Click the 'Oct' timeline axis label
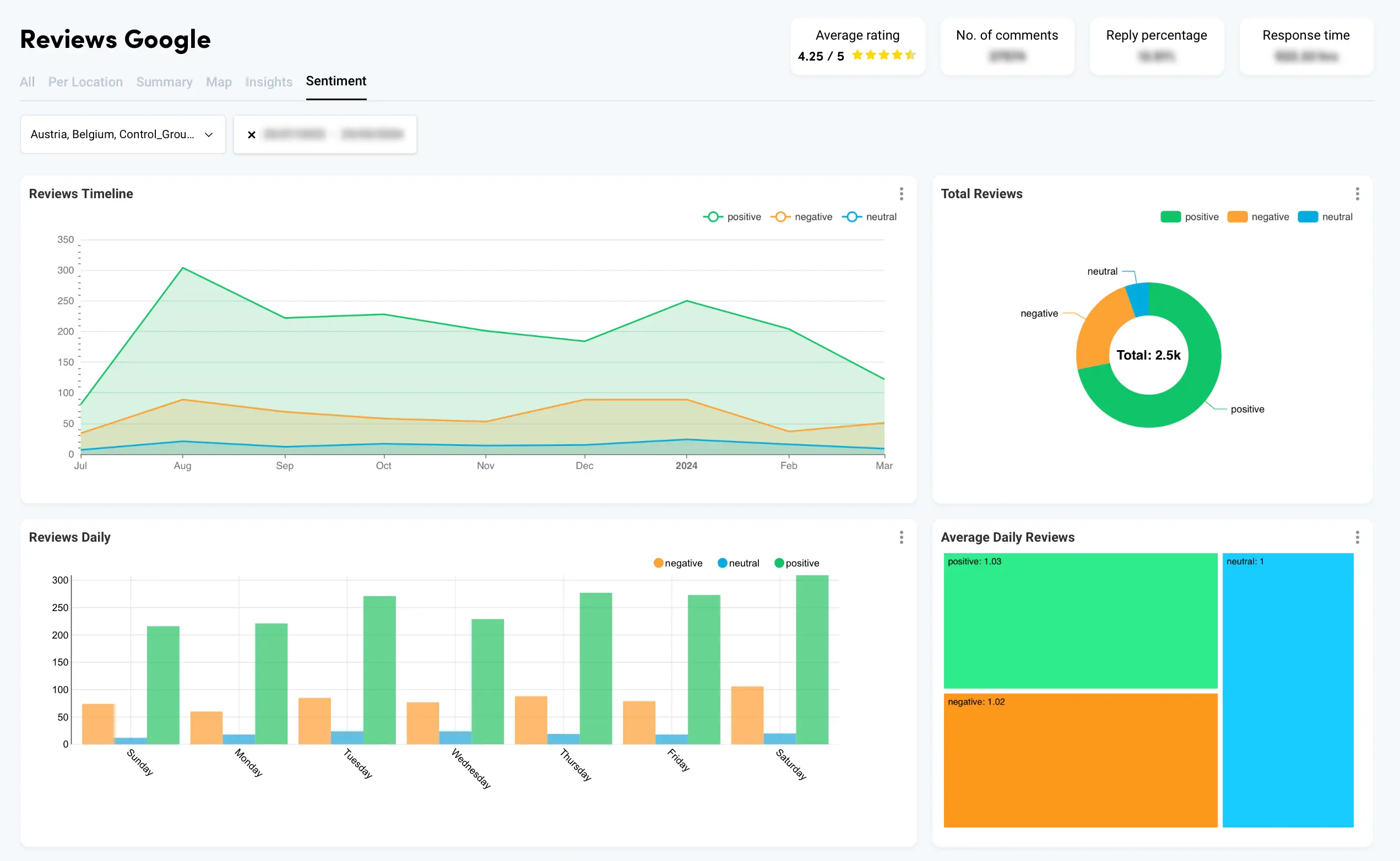 click(x=383, y=466)
